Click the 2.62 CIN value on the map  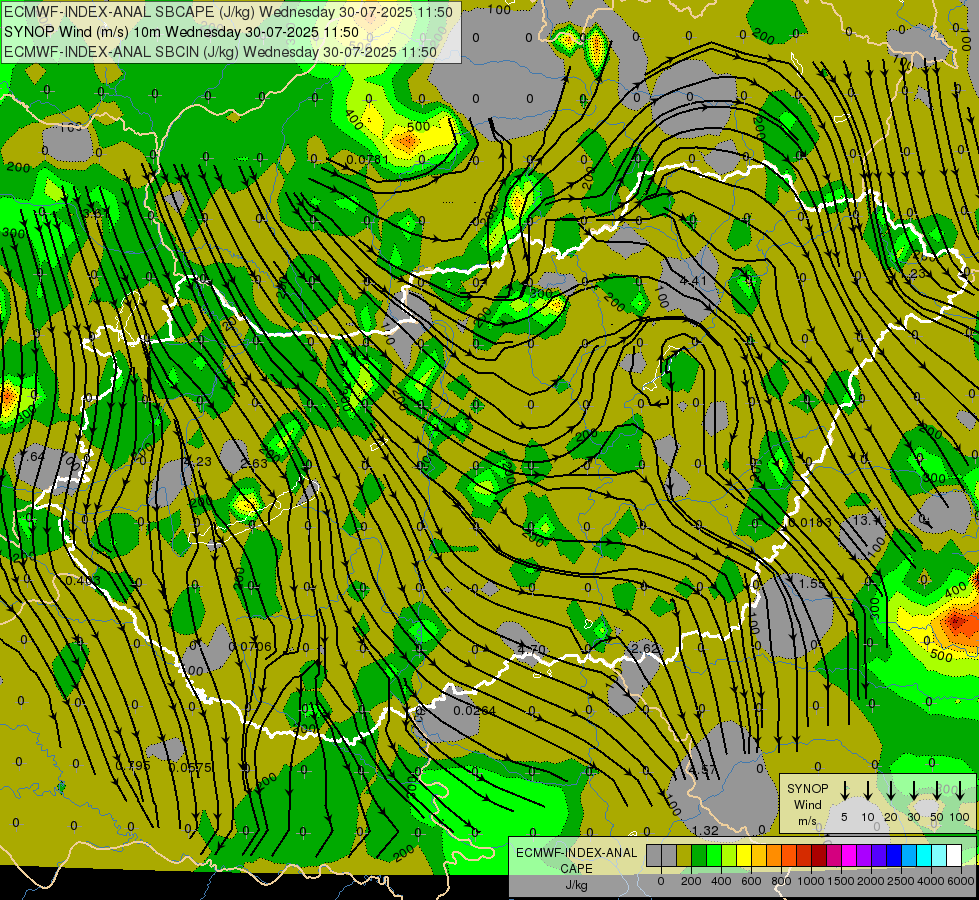[645, 648]
